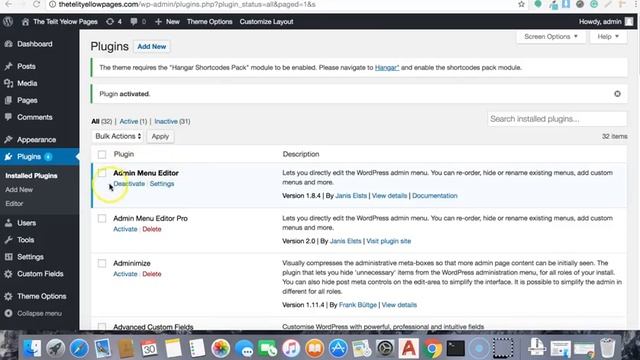Click the + New content item
This screenshot has height=360, width=640.
(x=167, y=22)
